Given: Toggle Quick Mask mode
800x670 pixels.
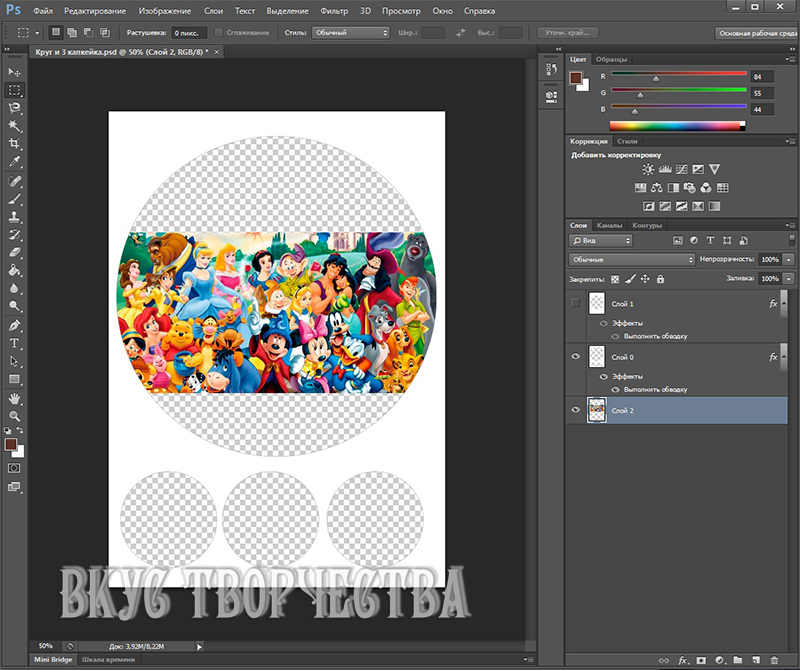Looking at the screenshot, I should [x=14, y=468].
